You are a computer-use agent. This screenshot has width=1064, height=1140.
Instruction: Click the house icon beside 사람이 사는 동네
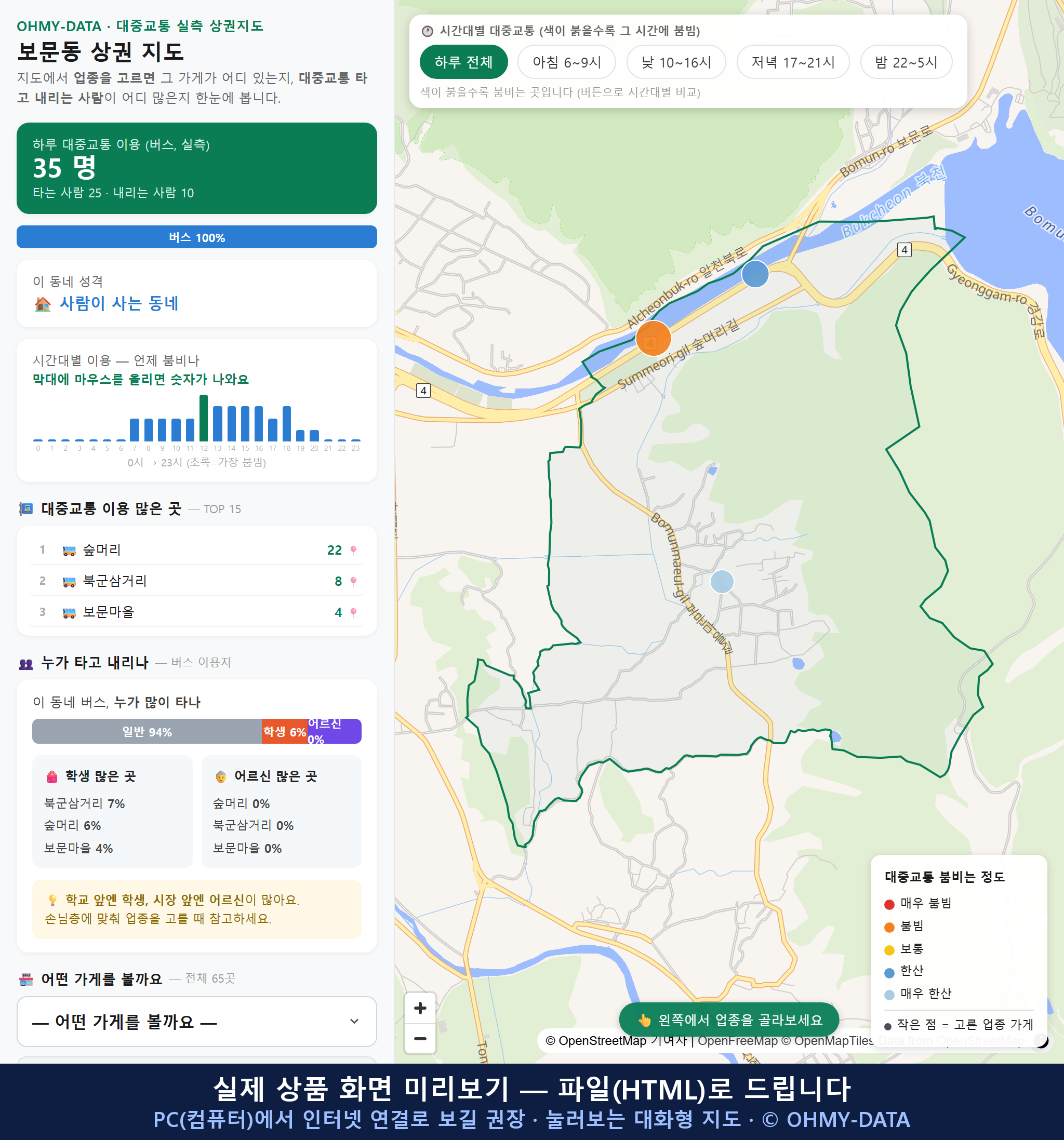(x=43, y=304)
